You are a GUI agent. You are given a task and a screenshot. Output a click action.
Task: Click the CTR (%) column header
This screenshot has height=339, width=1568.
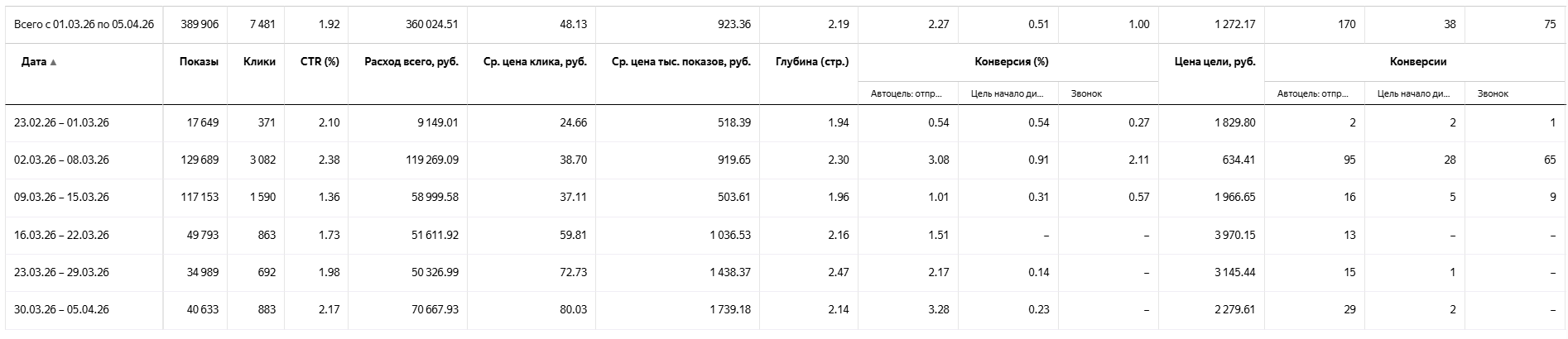click(320, 62)
